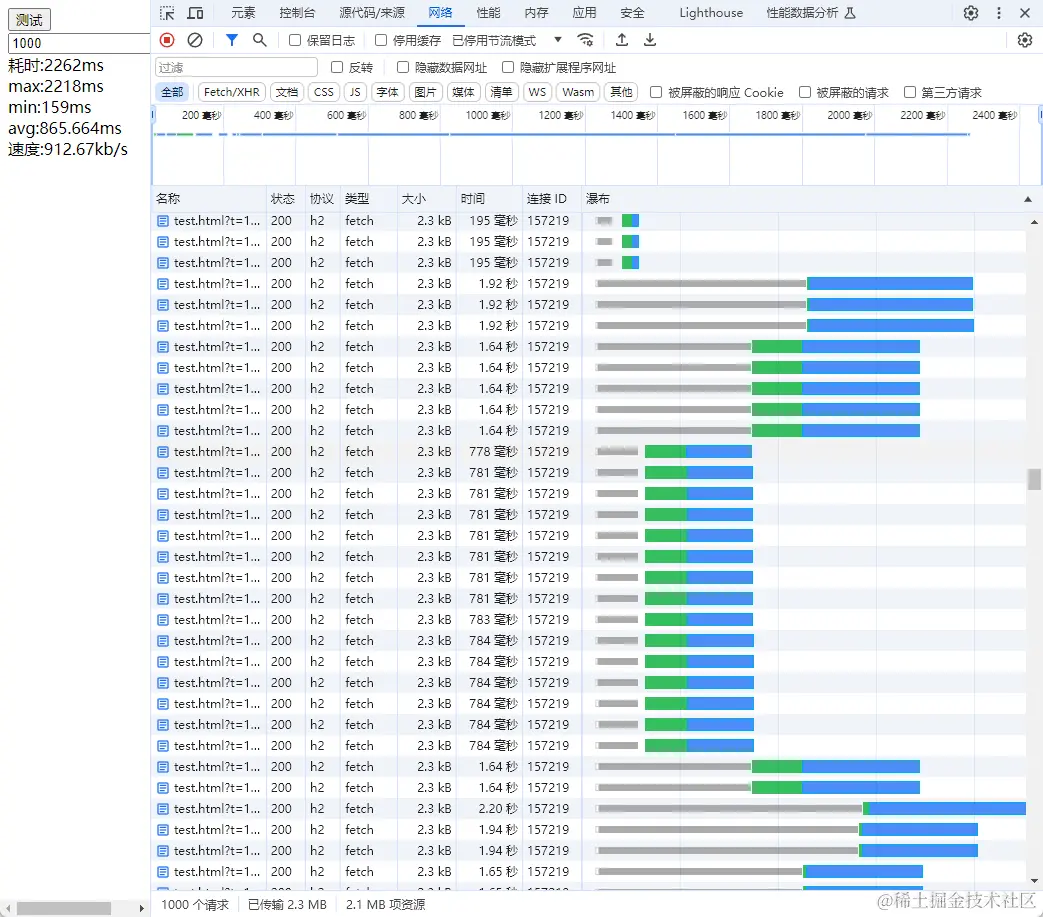Clear the network log
The image size is (1043, 917).
pyautogui.click(x=195, y=40)
